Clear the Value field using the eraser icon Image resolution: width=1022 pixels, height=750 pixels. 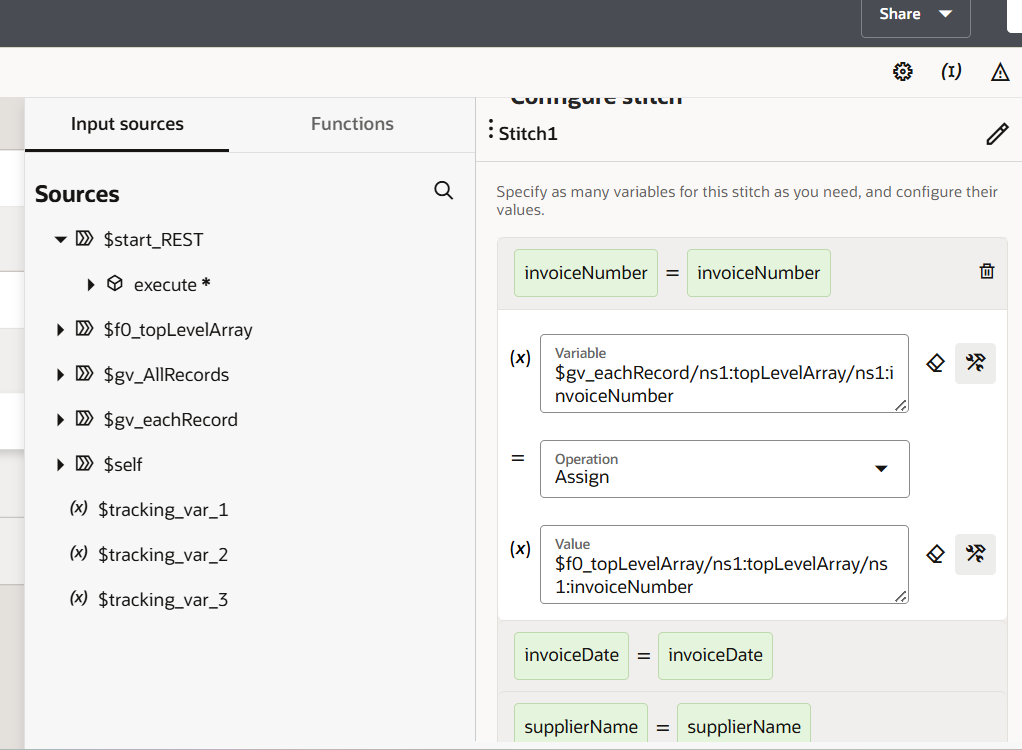(935, 554)
